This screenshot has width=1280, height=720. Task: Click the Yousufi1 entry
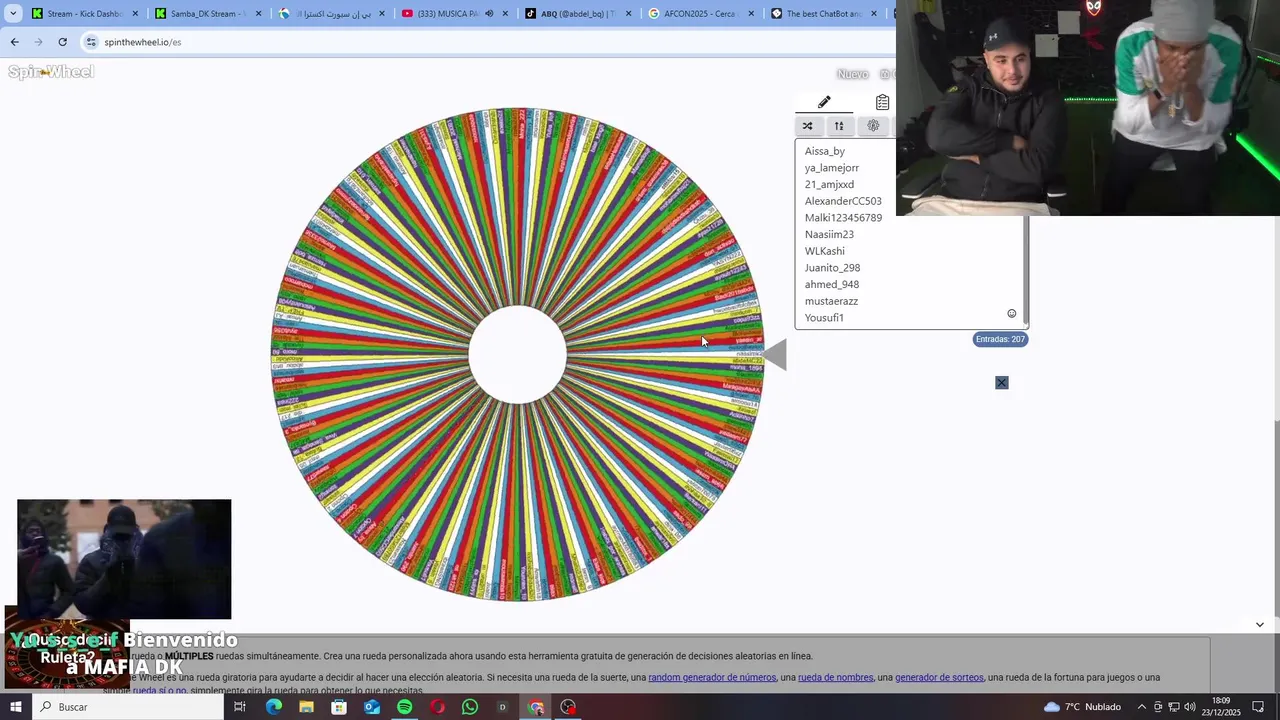(824, 318)
